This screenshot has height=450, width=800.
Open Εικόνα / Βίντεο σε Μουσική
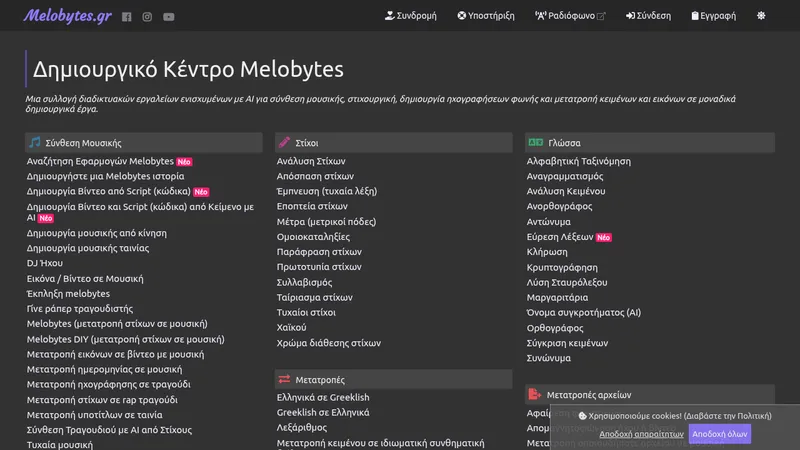click(85, 279)
